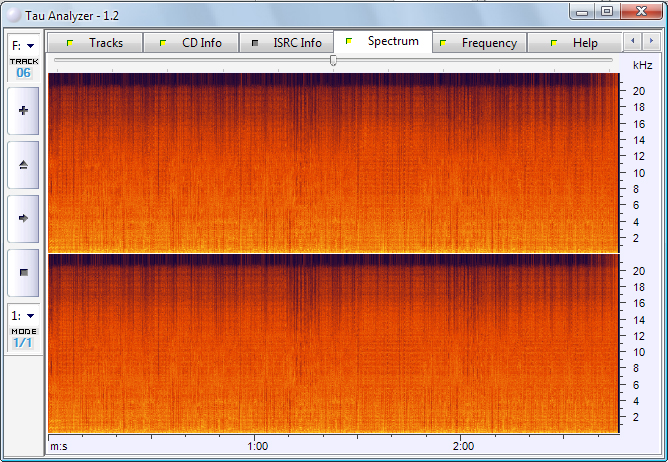This screenshot has width=668, height=462.
Task: Open the Help tab
Action: tap(576, 43)
